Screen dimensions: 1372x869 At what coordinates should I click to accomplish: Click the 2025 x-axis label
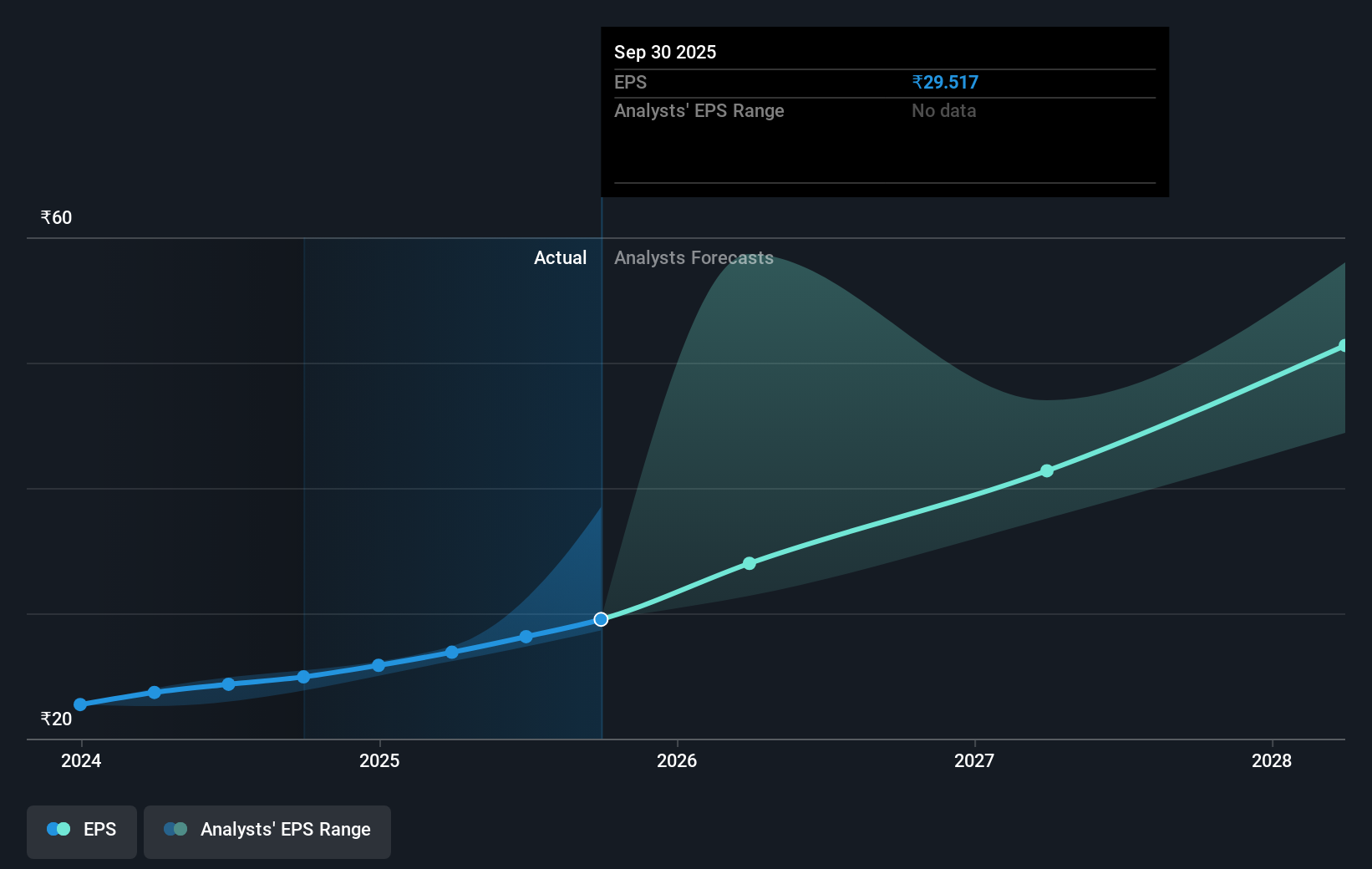(379, 760)
